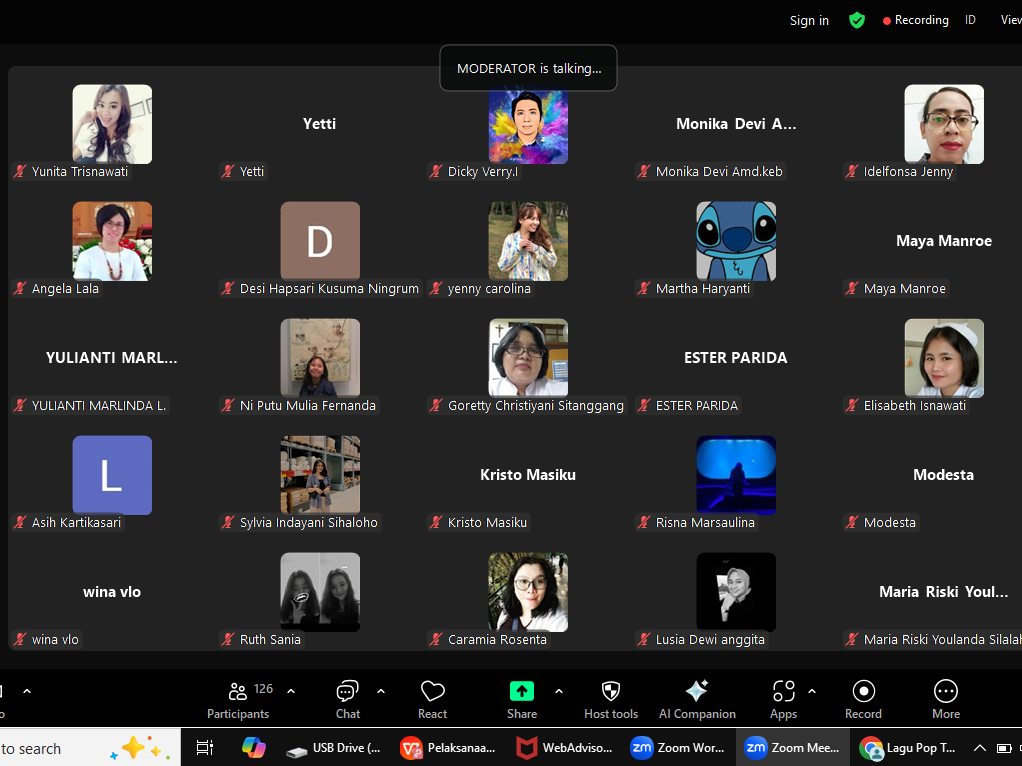Expand the Apps options arrow
Viewport: 1022px width, 766px height.
[812, 691]
